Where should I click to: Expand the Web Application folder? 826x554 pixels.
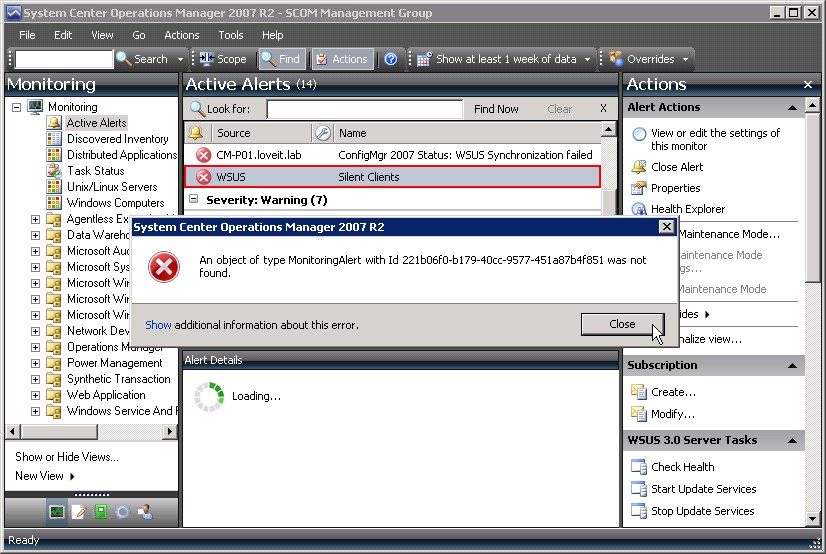click(35, 395)
